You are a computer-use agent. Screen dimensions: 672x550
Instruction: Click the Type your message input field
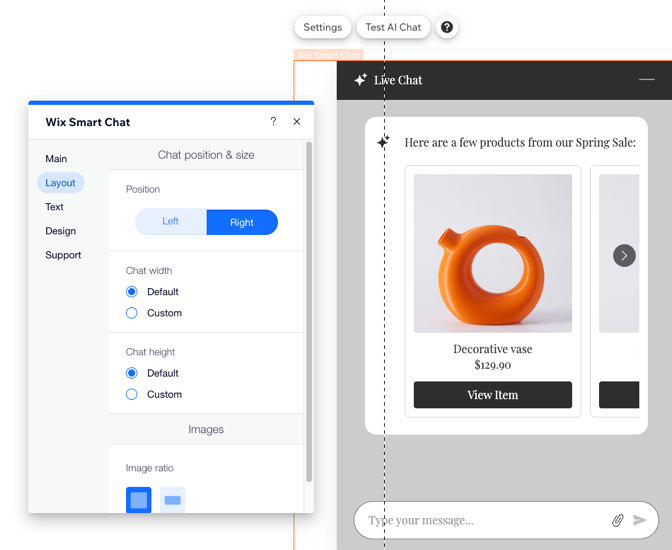click(480, 520)
